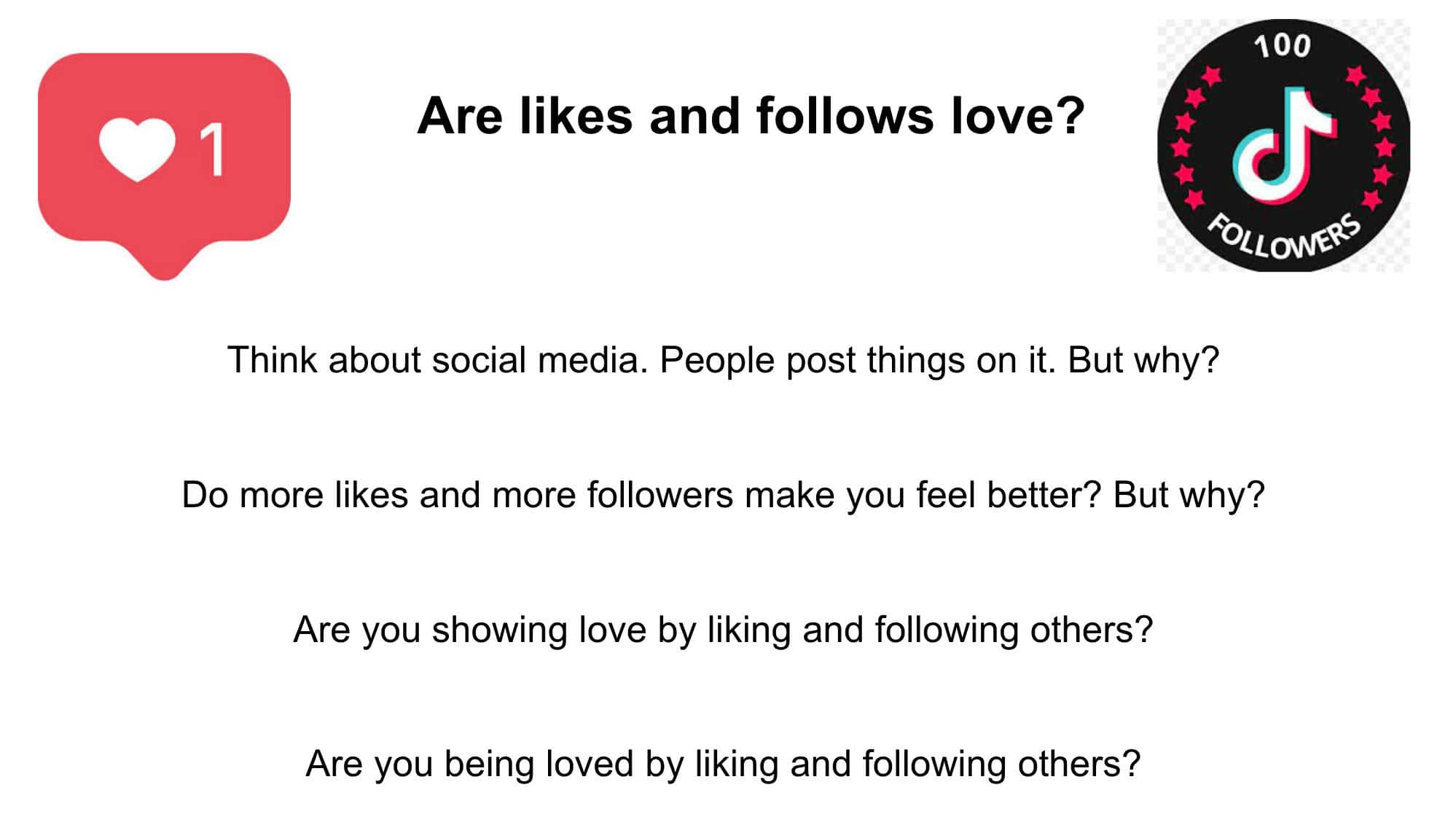The image size is (1456, 825).
Task: Click the number 1 beside the heart
Action: coord(213,149)
